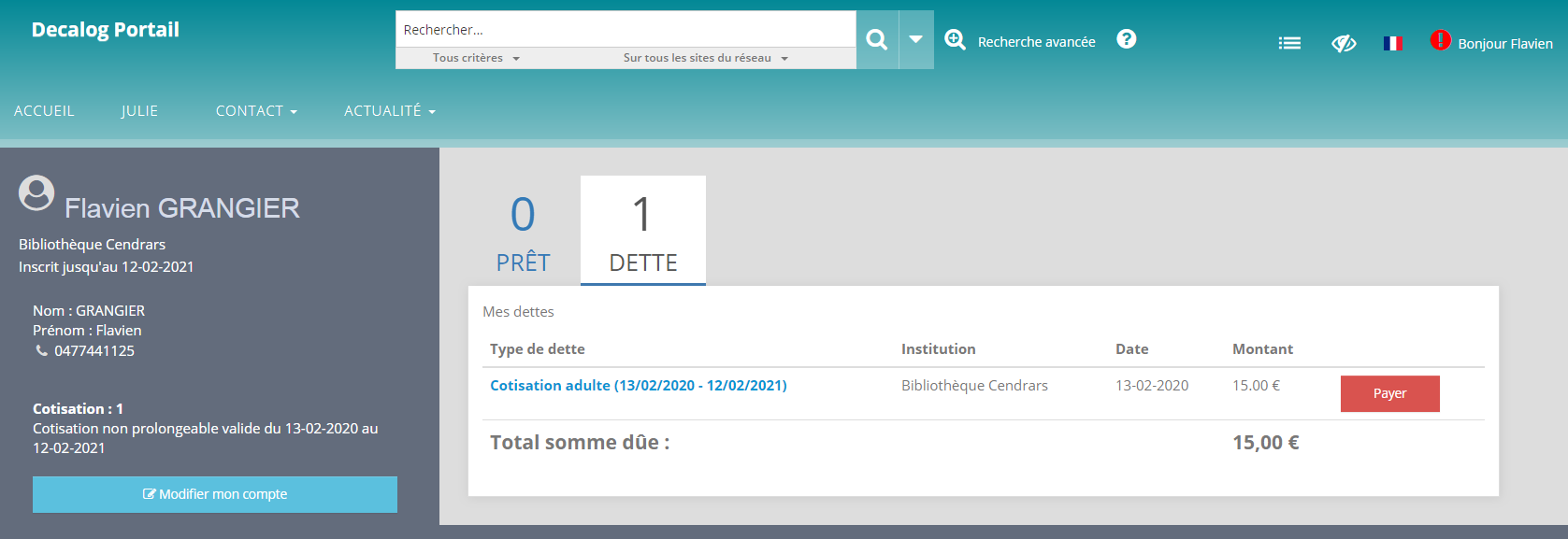Click the phone icon beside 0477441125
The image size is (1568, 539).
pos(41,350)
